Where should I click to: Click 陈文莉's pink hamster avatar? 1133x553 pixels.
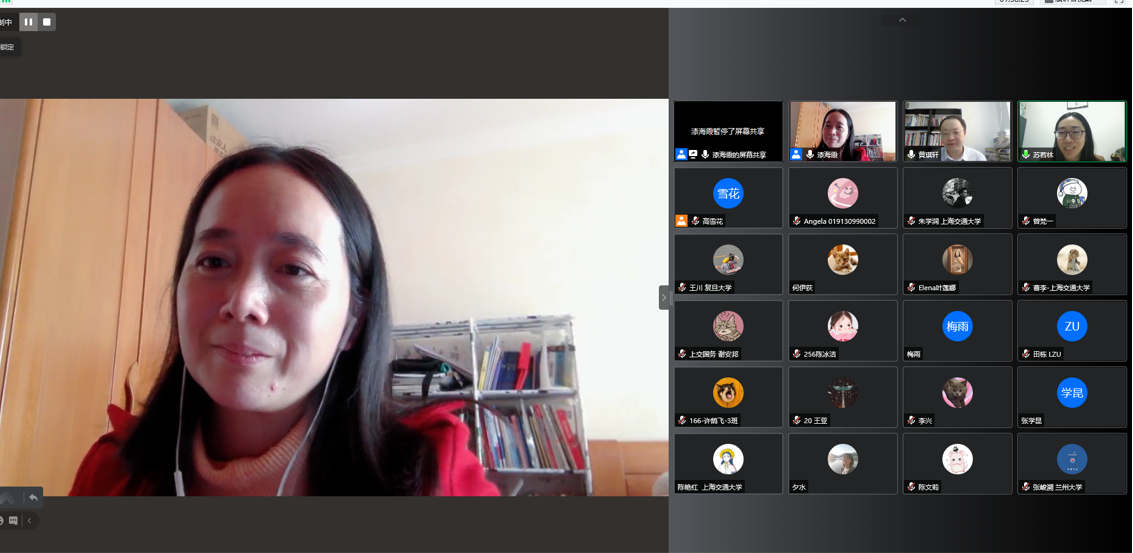pyautogui.click(x=957, y=459)
